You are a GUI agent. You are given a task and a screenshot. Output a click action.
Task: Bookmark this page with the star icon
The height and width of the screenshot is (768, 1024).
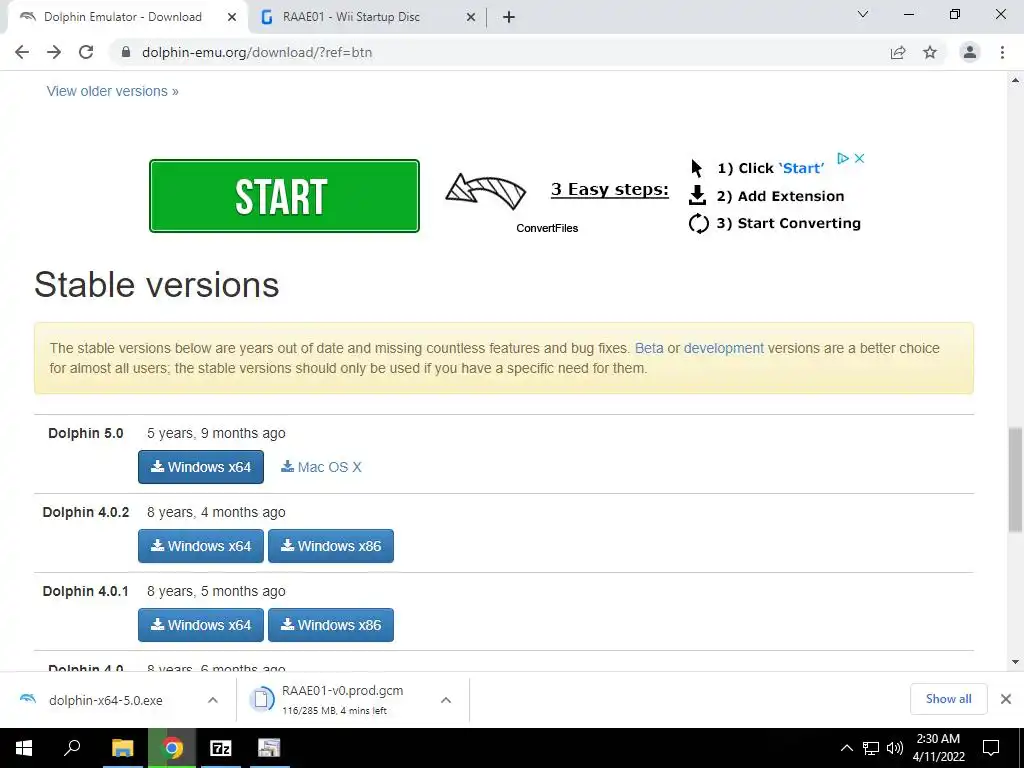coord(930,52)
